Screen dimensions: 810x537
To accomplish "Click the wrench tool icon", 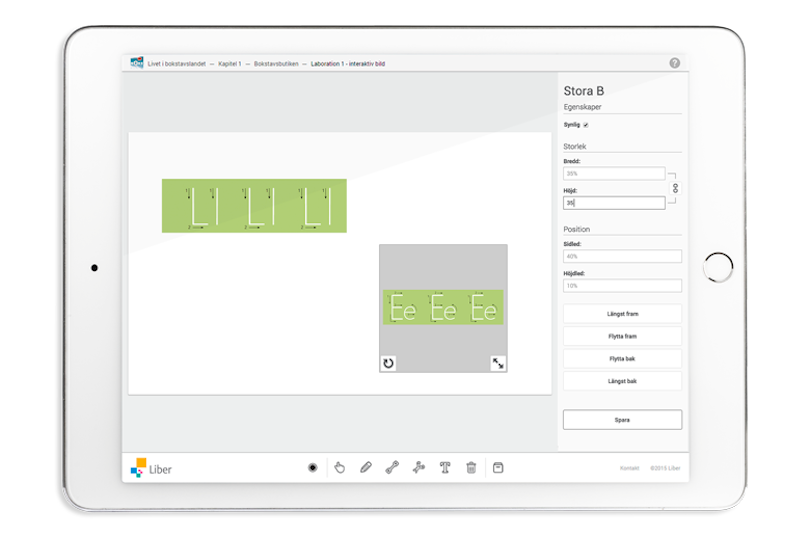I will [392, 467].
